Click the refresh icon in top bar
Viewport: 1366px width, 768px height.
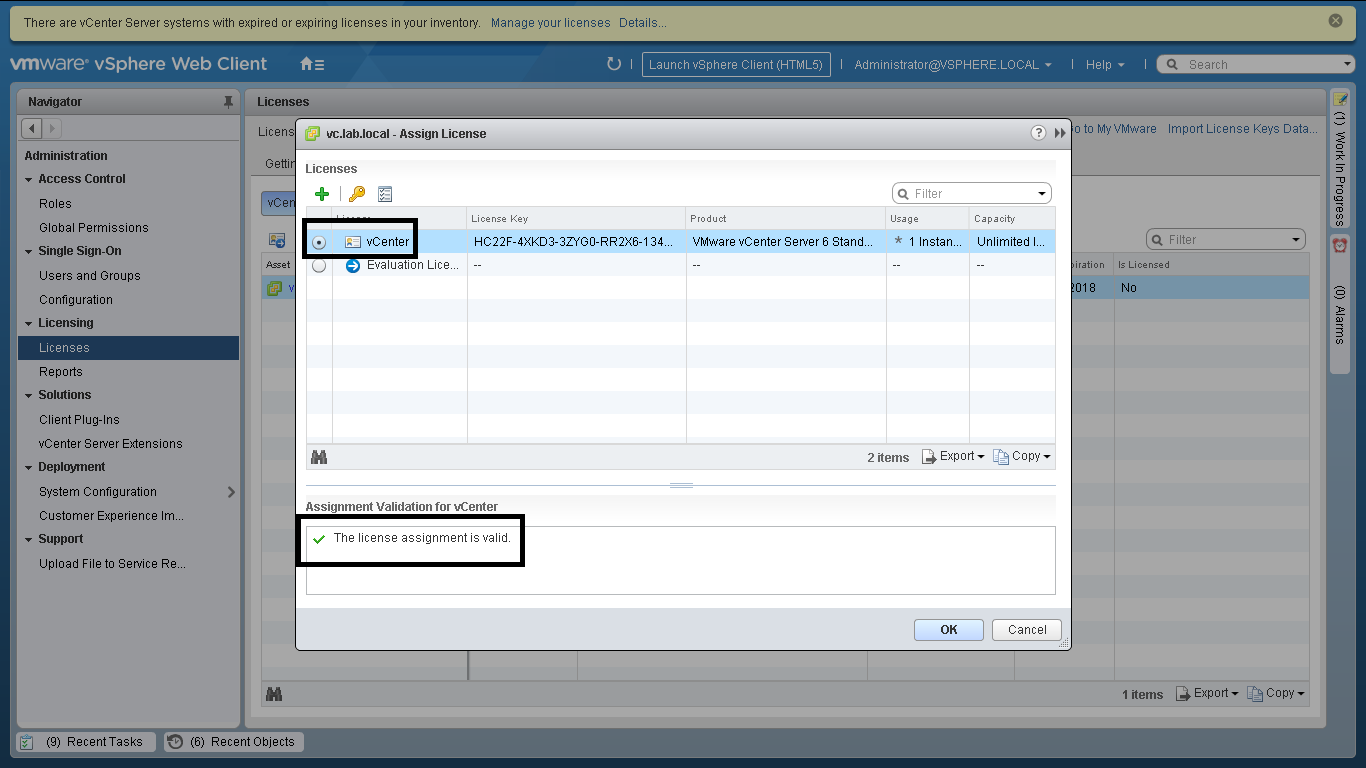(x=614, y=64)
